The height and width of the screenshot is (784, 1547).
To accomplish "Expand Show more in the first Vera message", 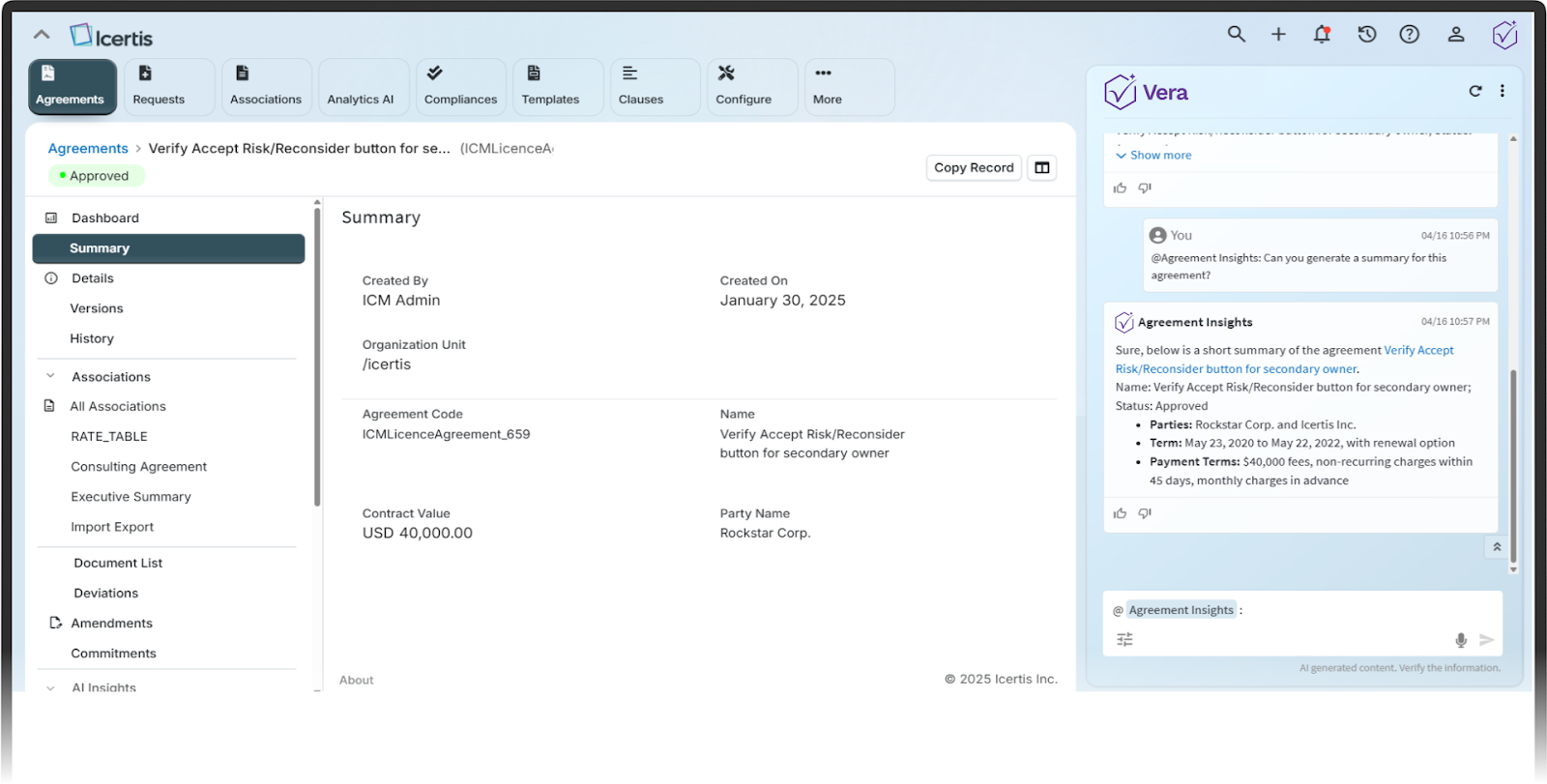I will point(1153,155).
